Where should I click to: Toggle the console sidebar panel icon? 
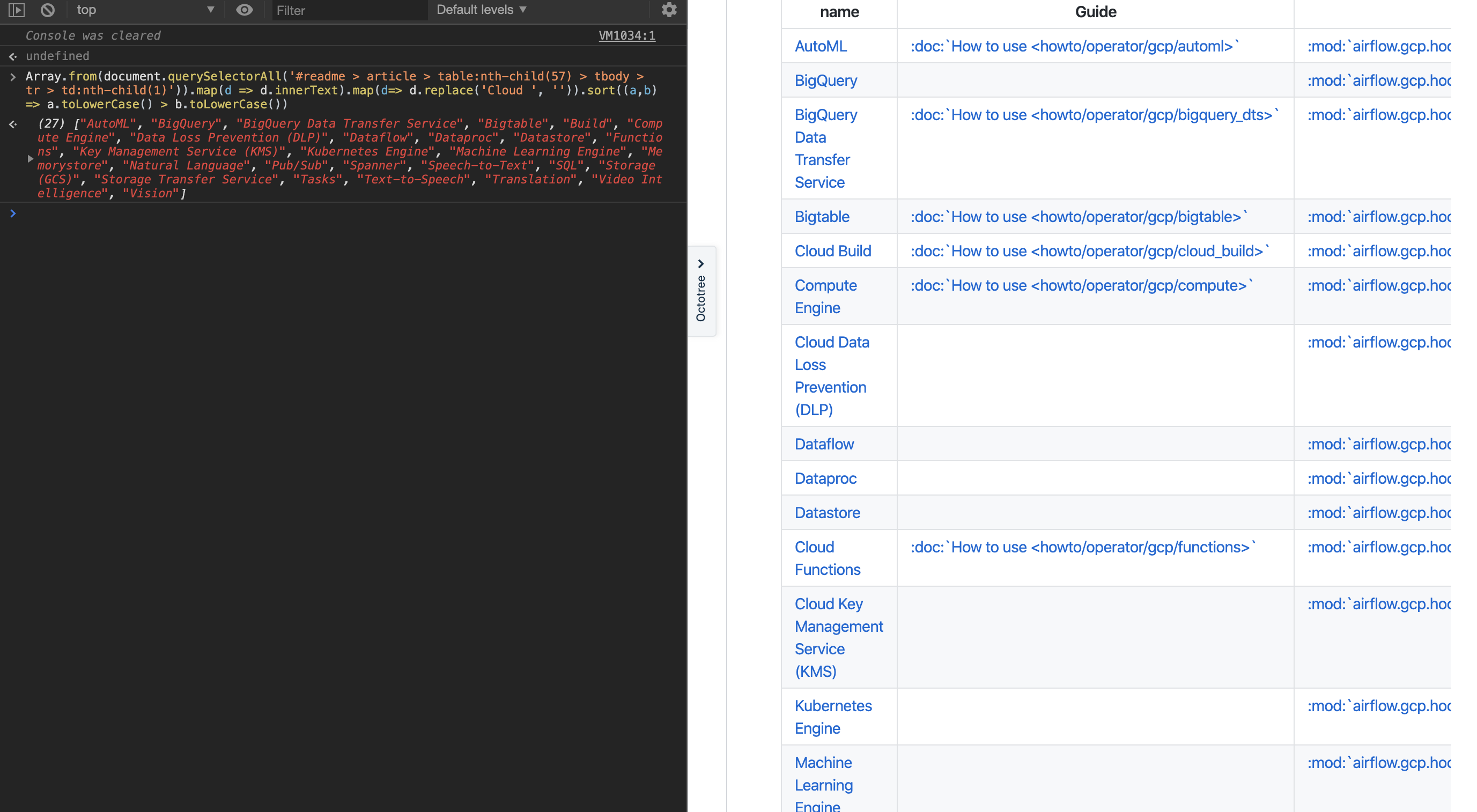coord(16,10)
